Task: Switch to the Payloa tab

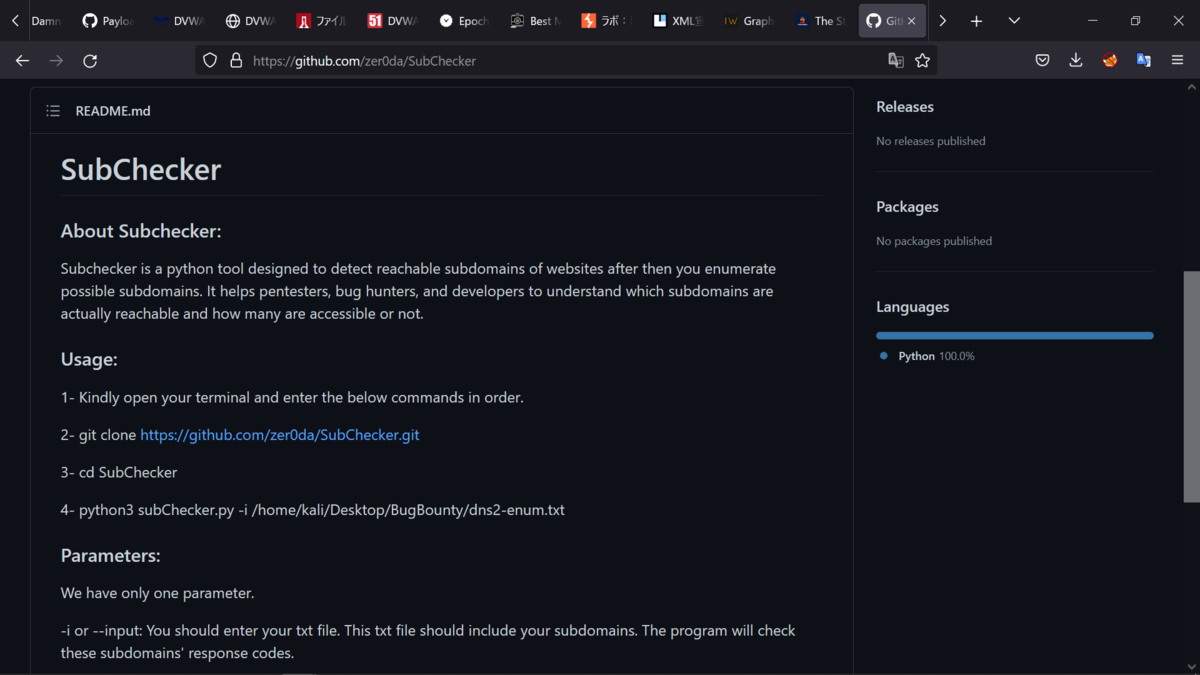Action: tap(107, 21)
